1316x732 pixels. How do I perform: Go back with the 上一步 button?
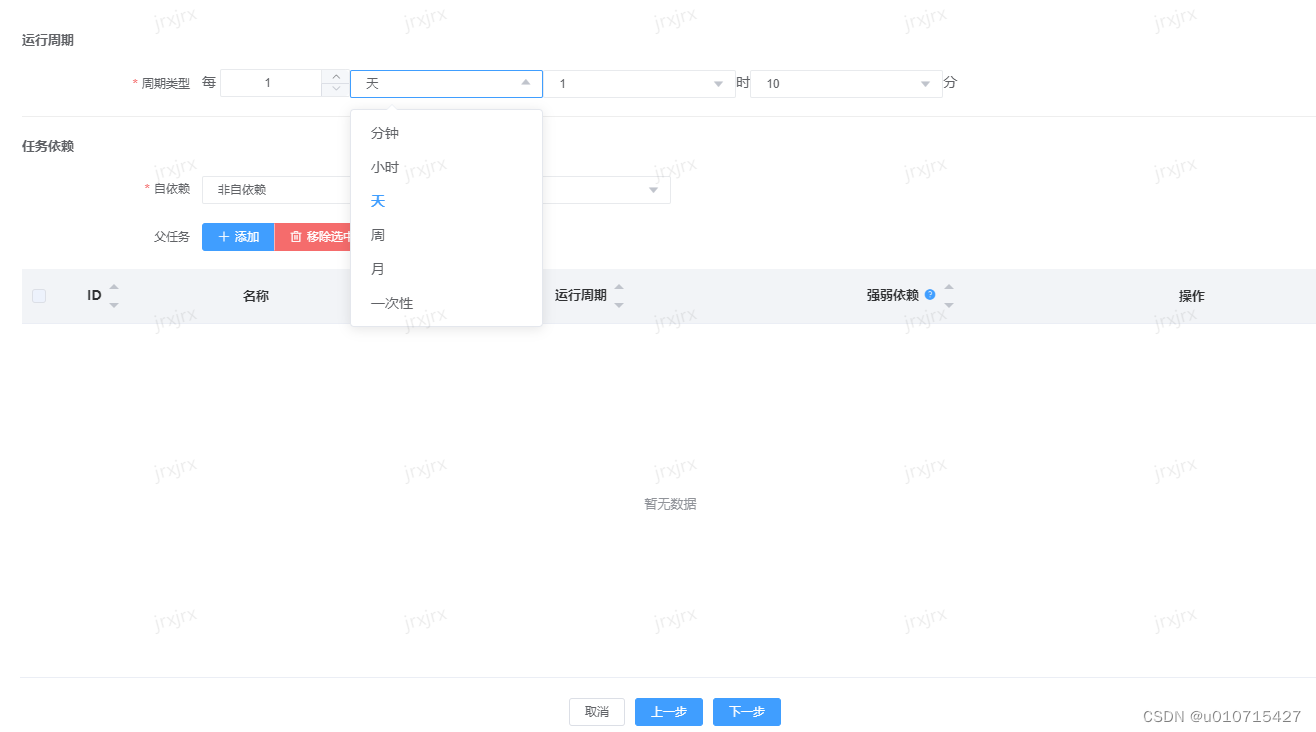pyautogui.click(x=669, y=712)
